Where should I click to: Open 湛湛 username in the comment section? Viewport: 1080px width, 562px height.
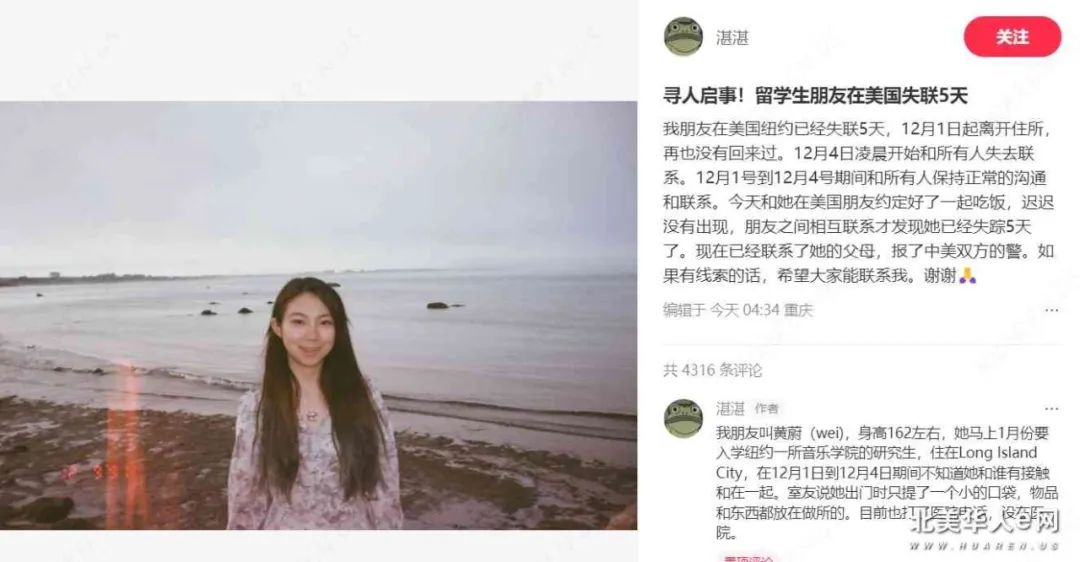pyautogui.click(x=730, y=408)
